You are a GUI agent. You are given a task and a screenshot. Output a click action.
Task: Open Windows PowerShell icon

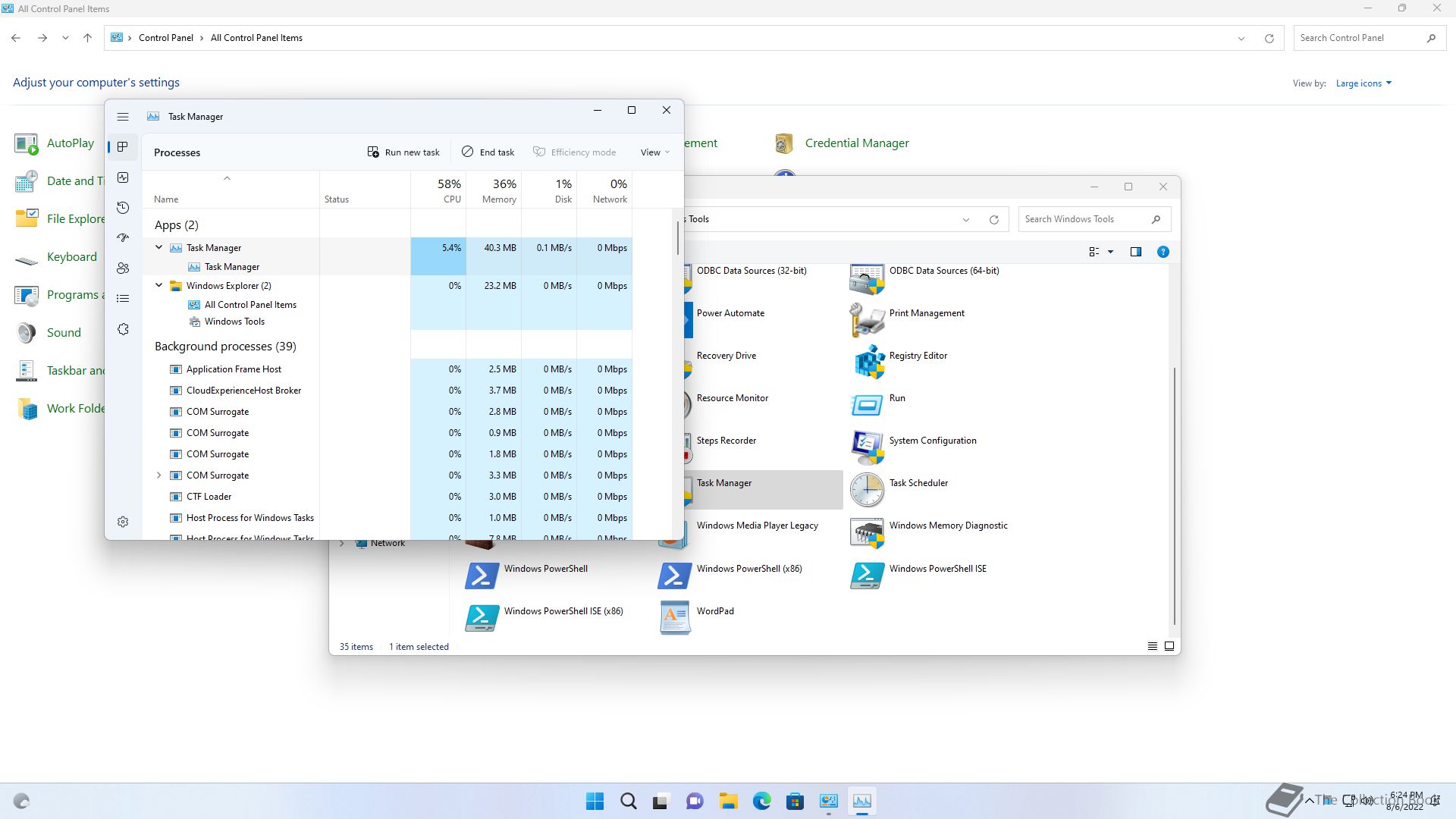pos(482,575)
